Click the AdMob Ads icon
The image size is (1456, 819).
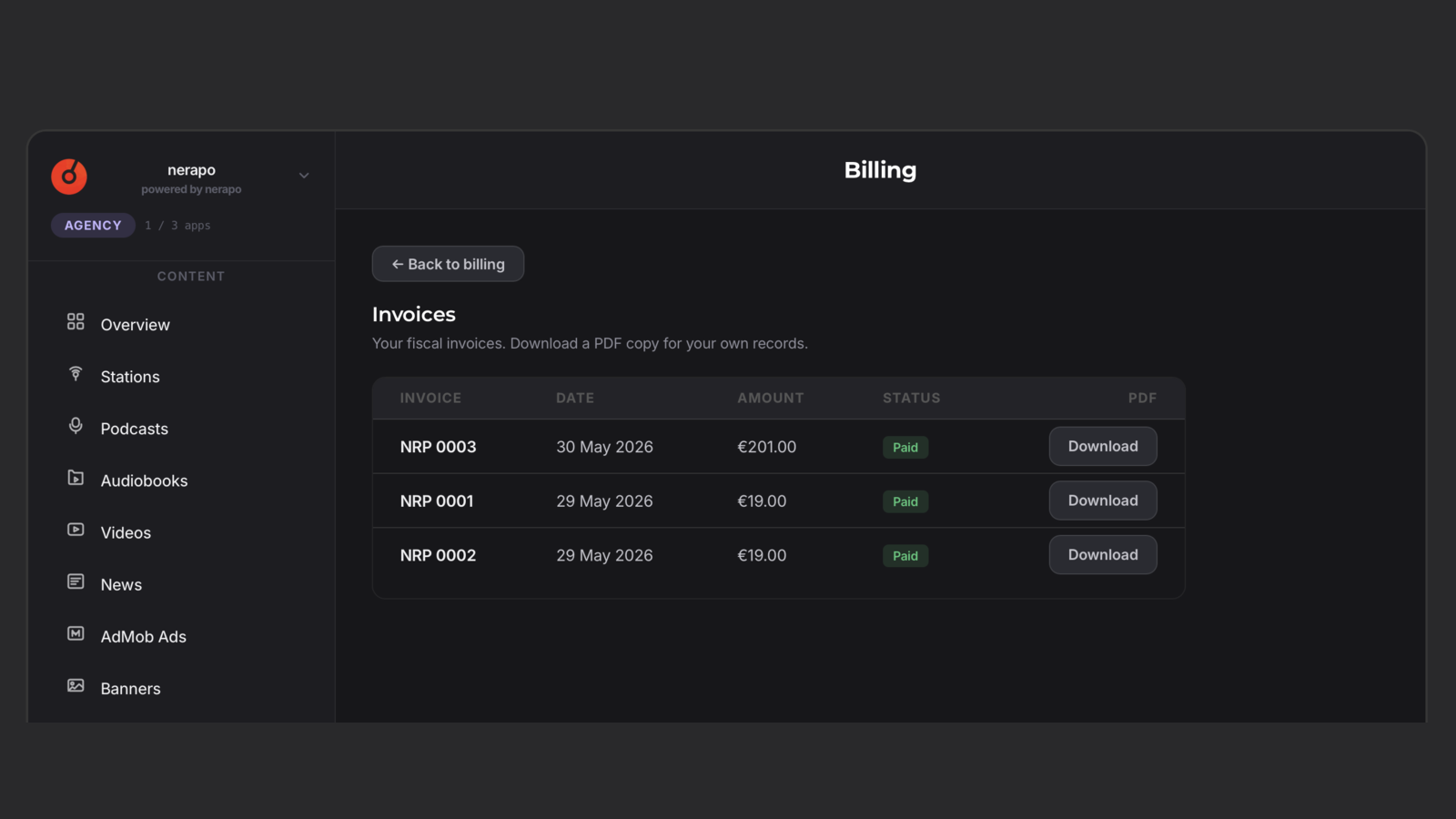click(x=76, y=633)
